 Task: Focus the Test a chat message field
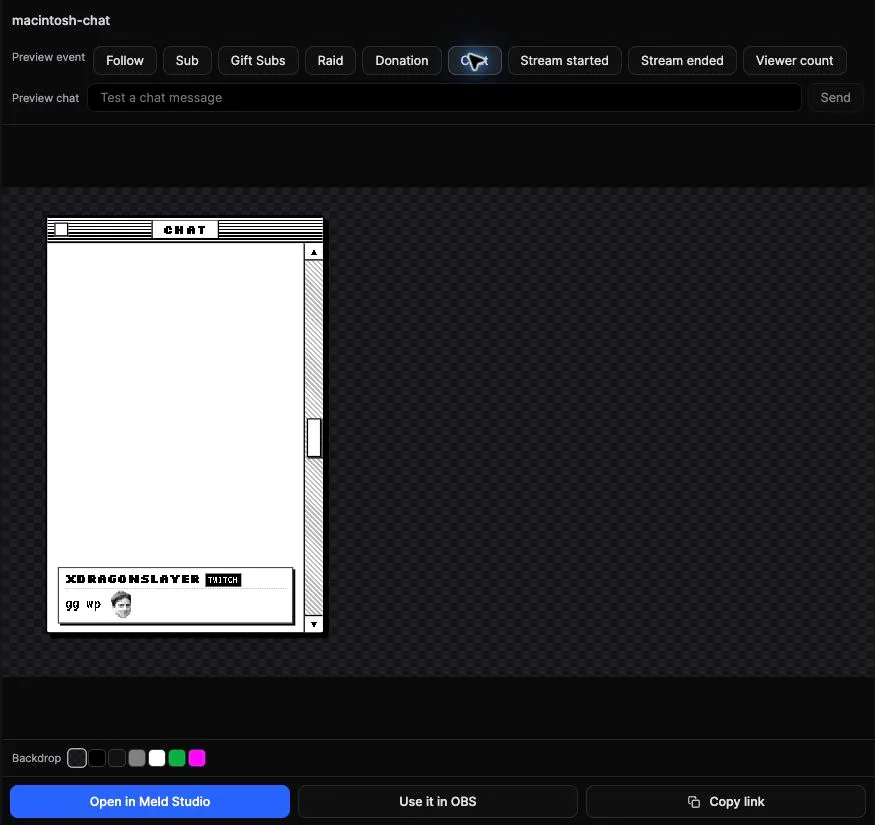tap(444, 98)
